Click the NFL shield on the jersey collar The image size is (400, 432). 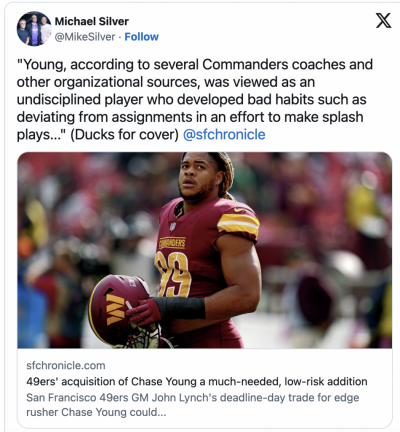click(173, 227)
